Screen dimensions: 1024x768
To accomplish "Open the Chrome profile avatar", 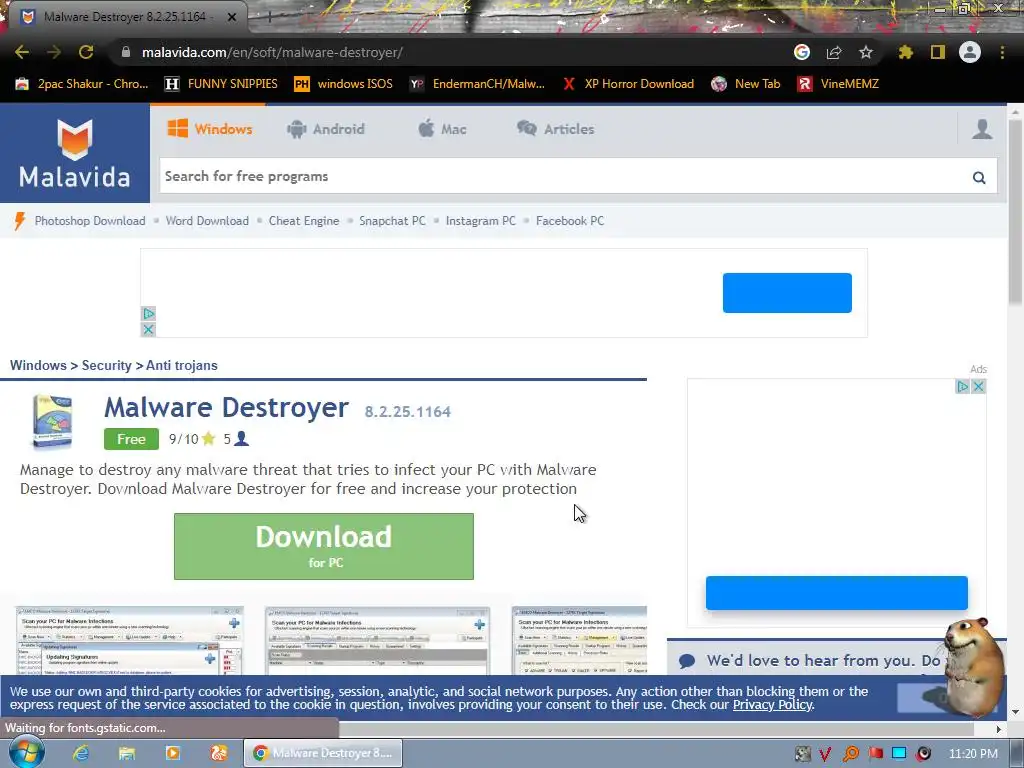I will [970, 52].
